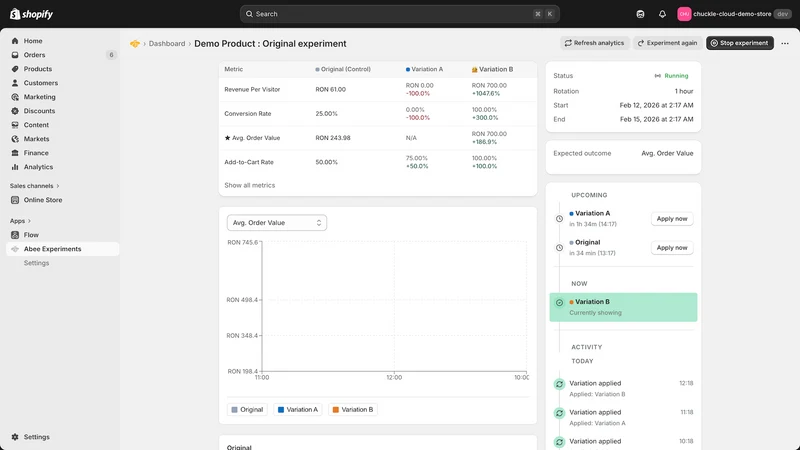The width and height of the screenshot is (800, 450).
Task: Click the Search input field
Action: click(399, 14)
